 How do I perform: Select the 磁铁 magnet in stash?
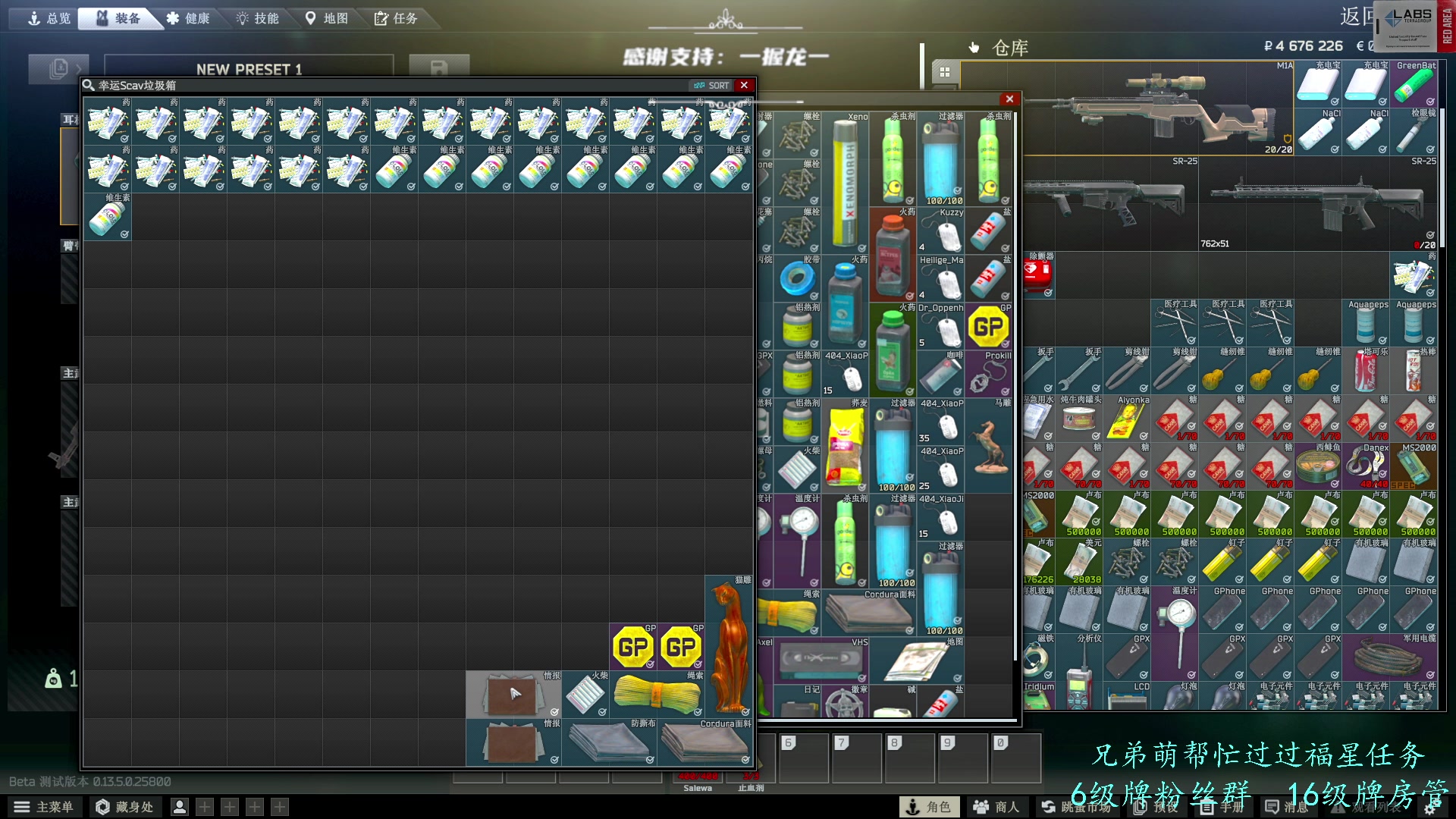pos(1037,657)
